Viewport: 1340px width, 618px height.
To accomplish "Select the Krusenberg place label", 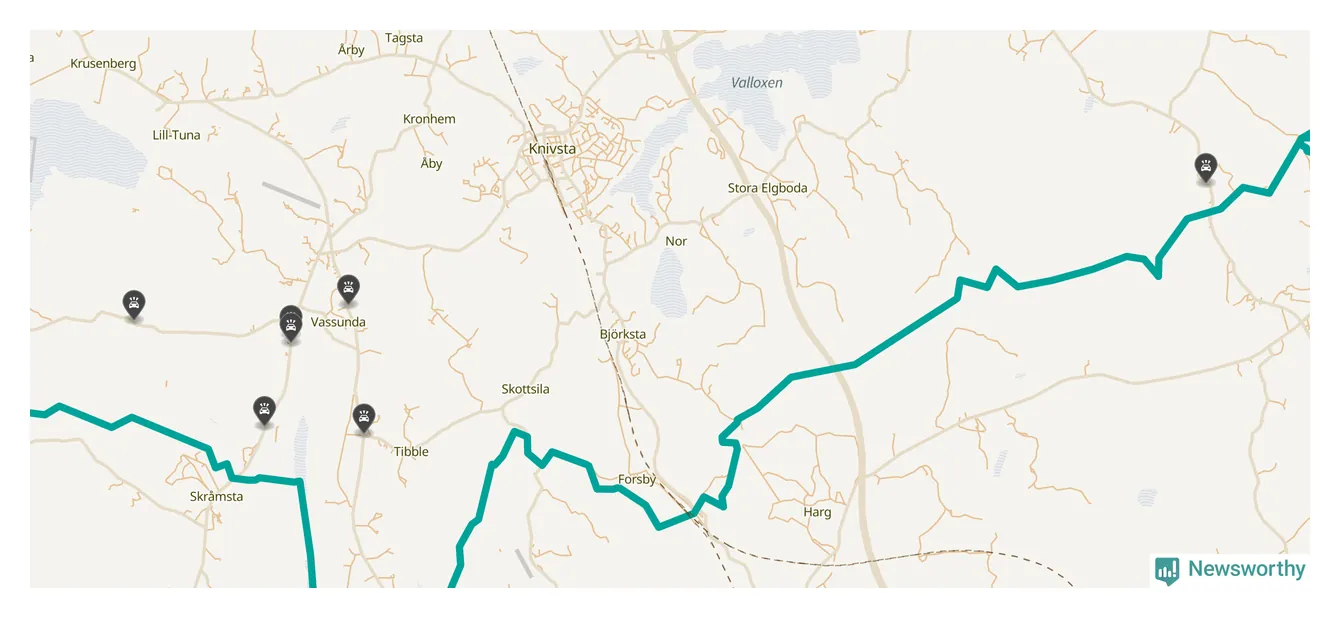I will coord(103,63).
